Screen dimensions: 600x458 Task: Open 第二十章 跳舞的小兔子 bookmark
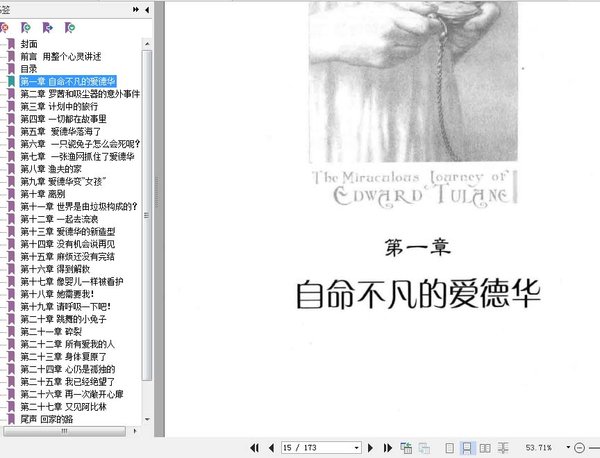[63, 319]
